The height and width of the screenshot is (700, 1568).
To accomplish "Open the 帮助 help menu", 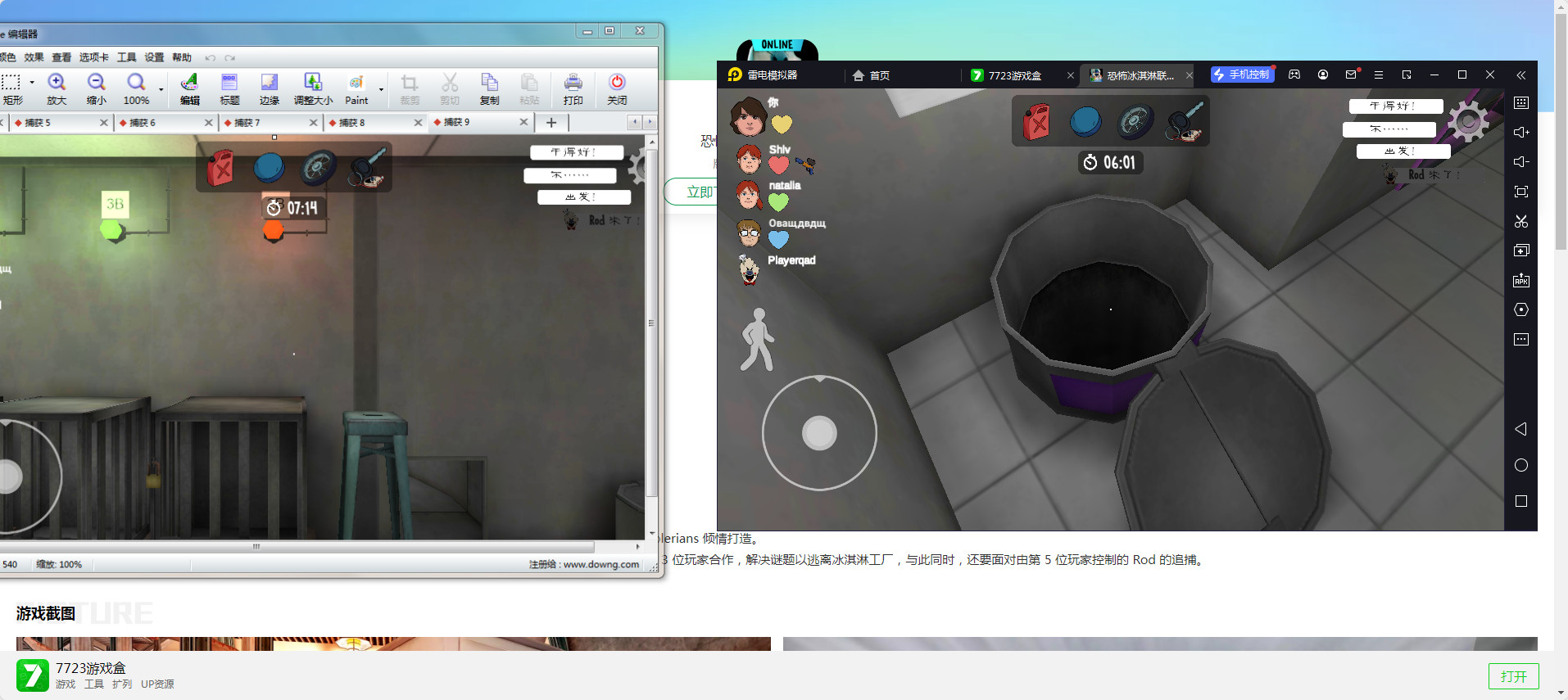I will click(182, 57).
